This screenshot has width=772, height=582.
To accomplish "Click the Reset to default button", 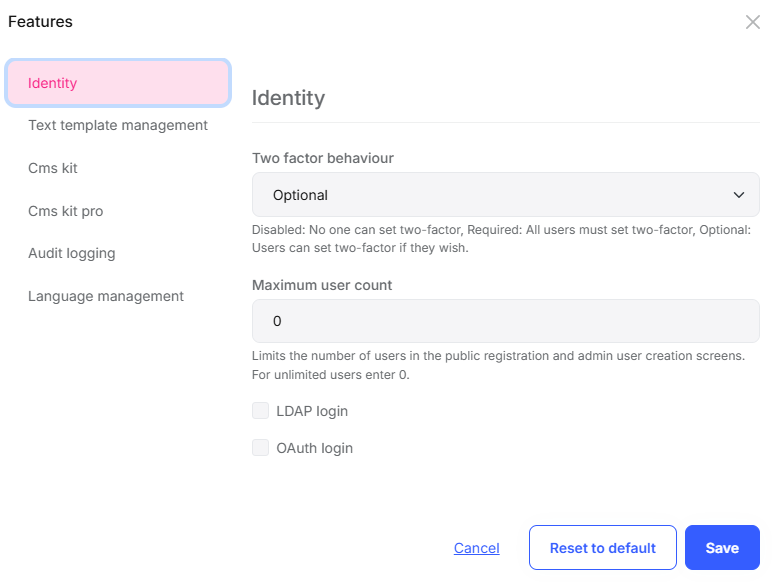I will click(602, 548).
